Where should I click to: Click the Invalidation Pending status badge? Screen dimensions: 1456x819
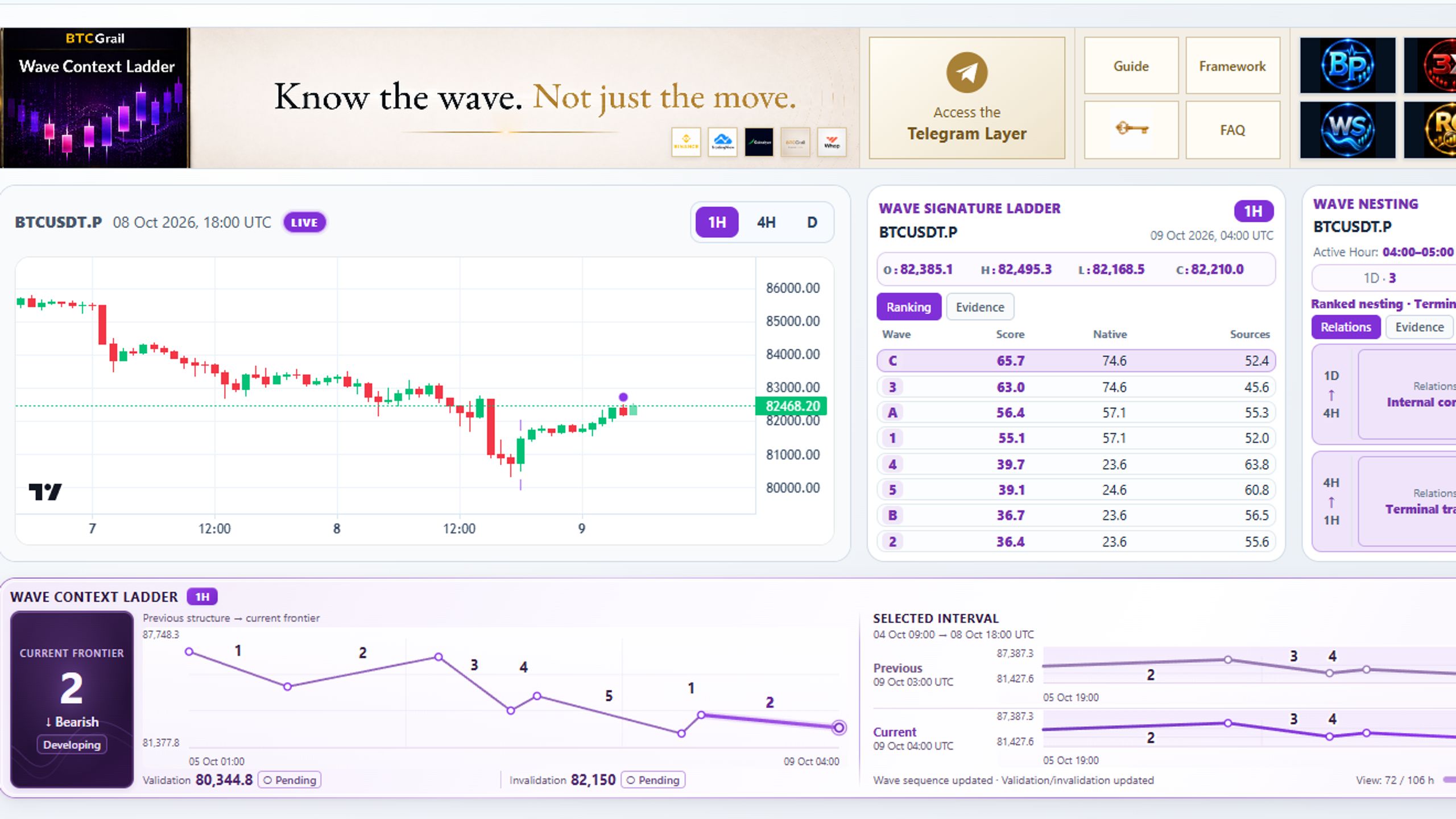(653, 780)
